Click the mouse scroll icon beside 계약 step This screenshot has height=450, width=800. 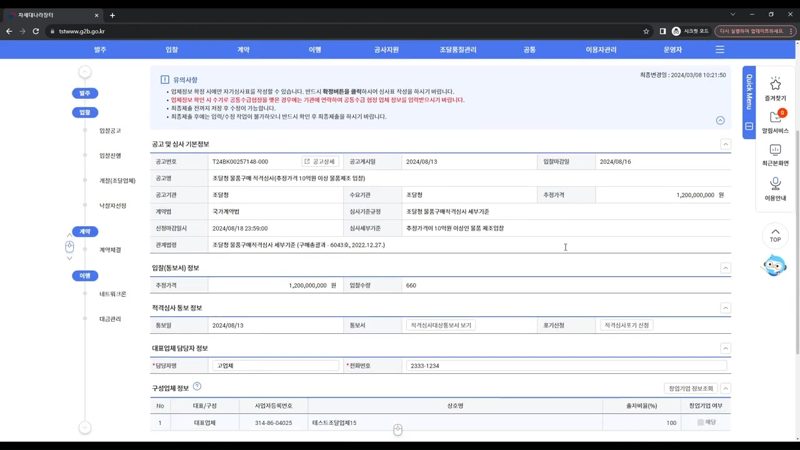(x=69, y=247)
